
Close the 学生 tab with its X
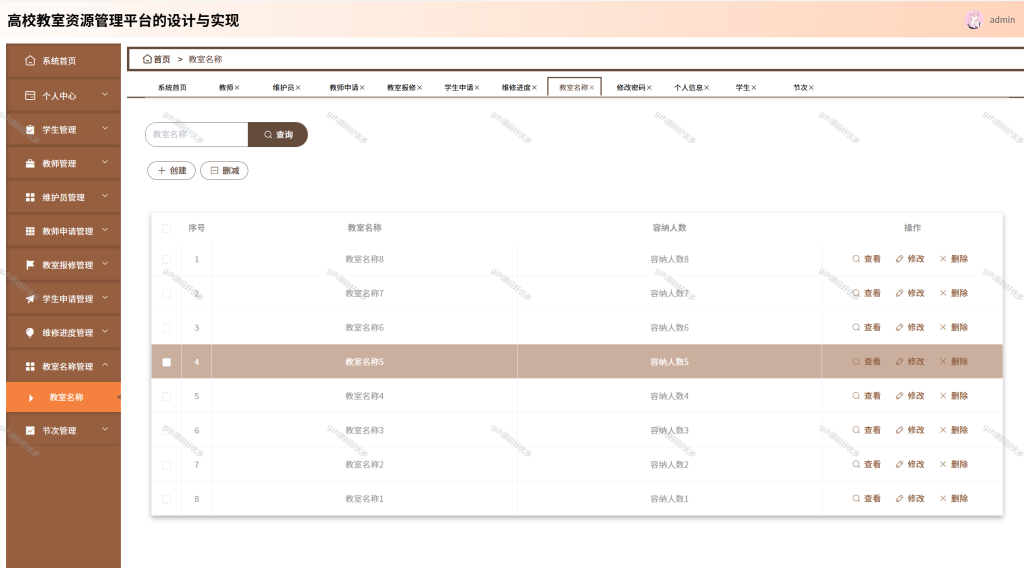[754, 87]
